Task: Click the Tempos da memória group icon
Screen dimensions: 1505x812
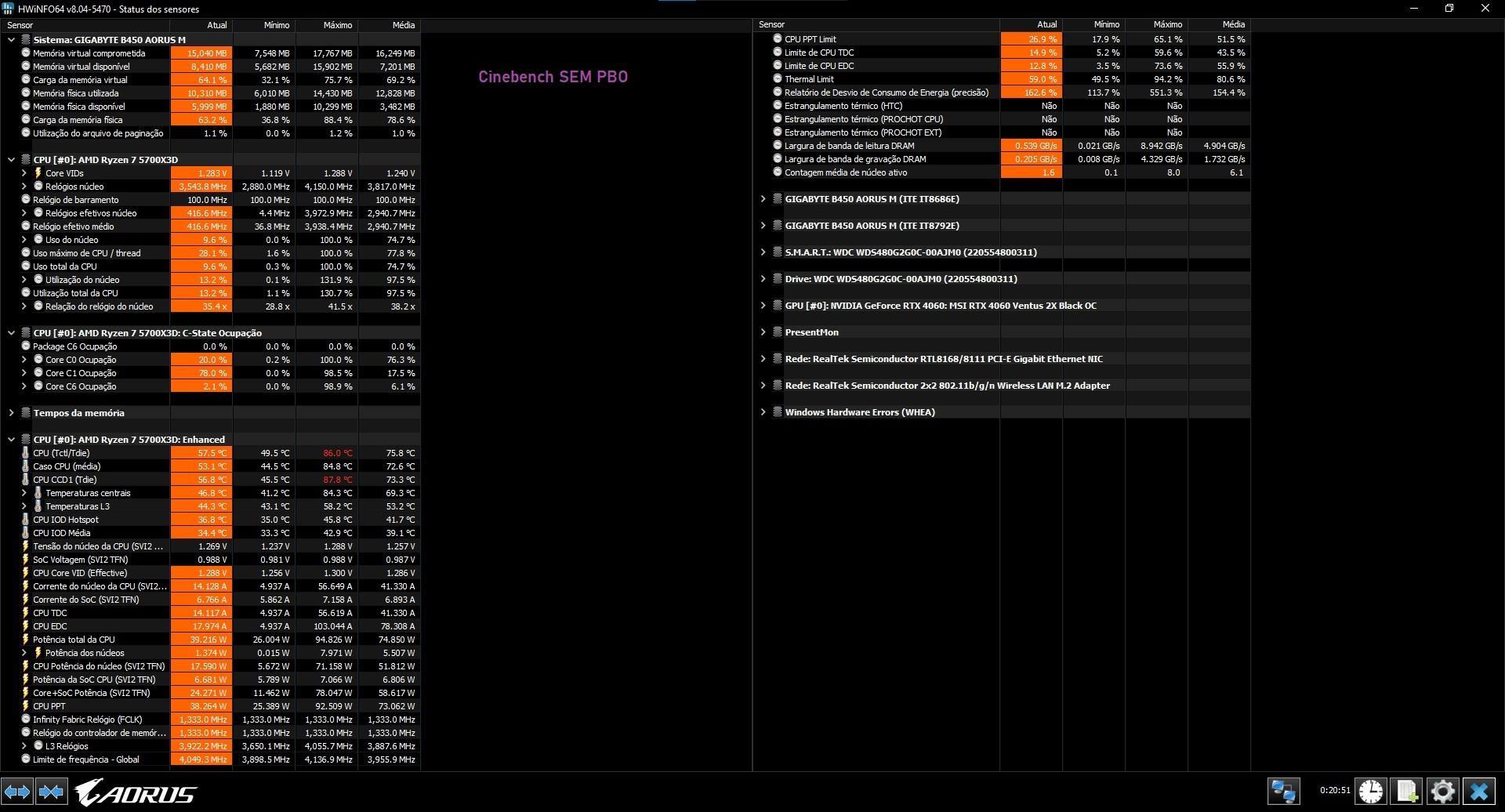Action: tap(26, 413)
